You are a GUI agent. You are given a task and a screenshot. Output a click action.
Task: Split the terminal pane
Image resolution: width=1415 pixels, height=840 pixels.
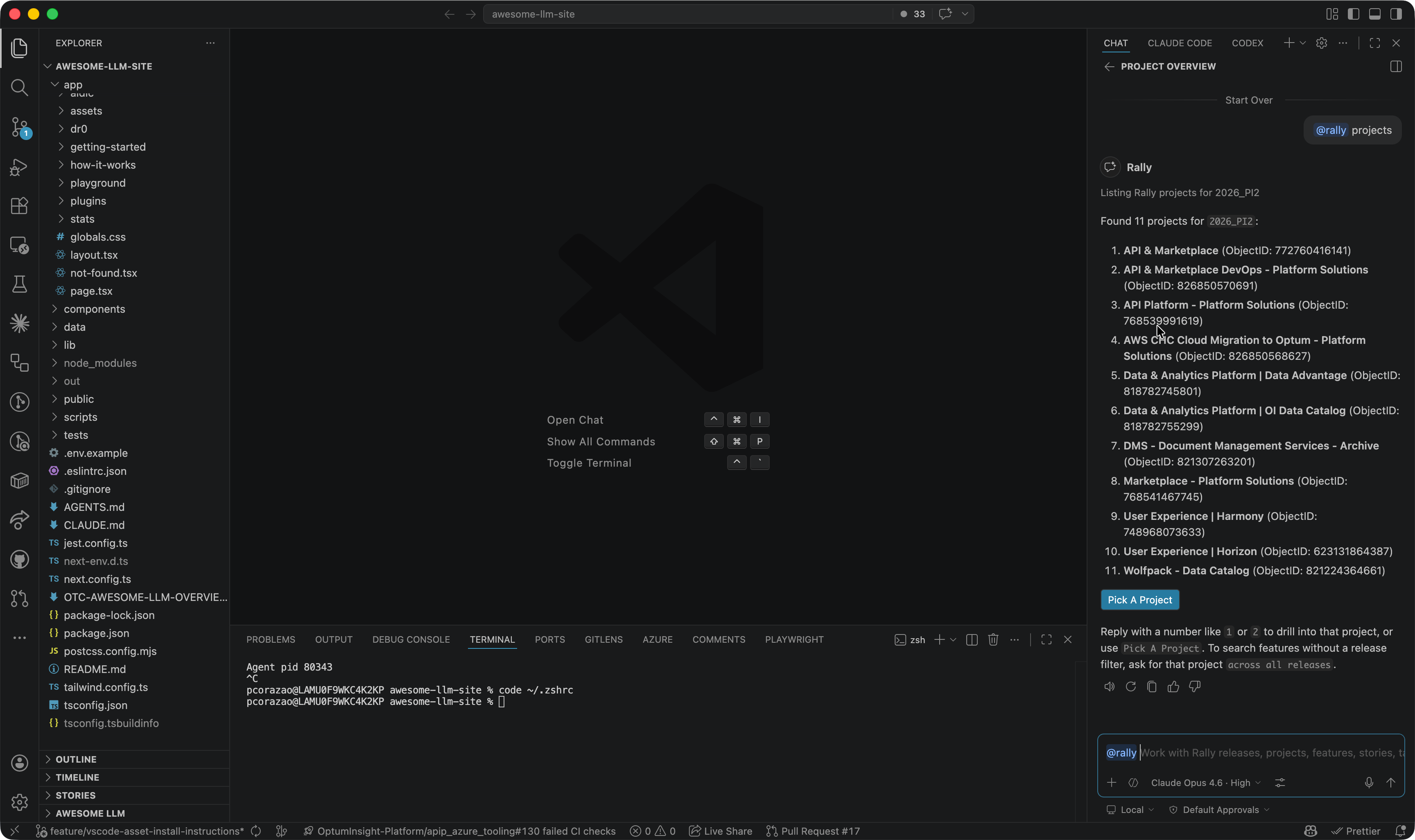[972, 640]
